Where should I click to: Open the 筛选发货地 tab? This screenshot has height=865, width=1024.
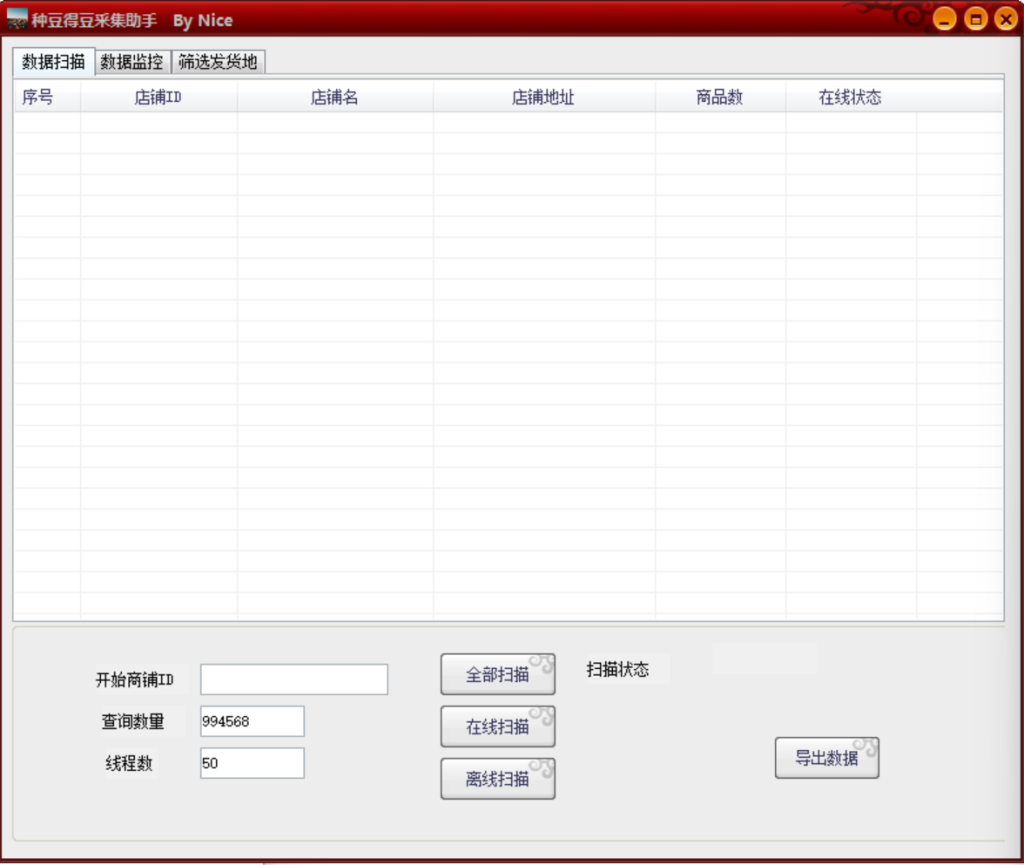[x=217, y=61]
